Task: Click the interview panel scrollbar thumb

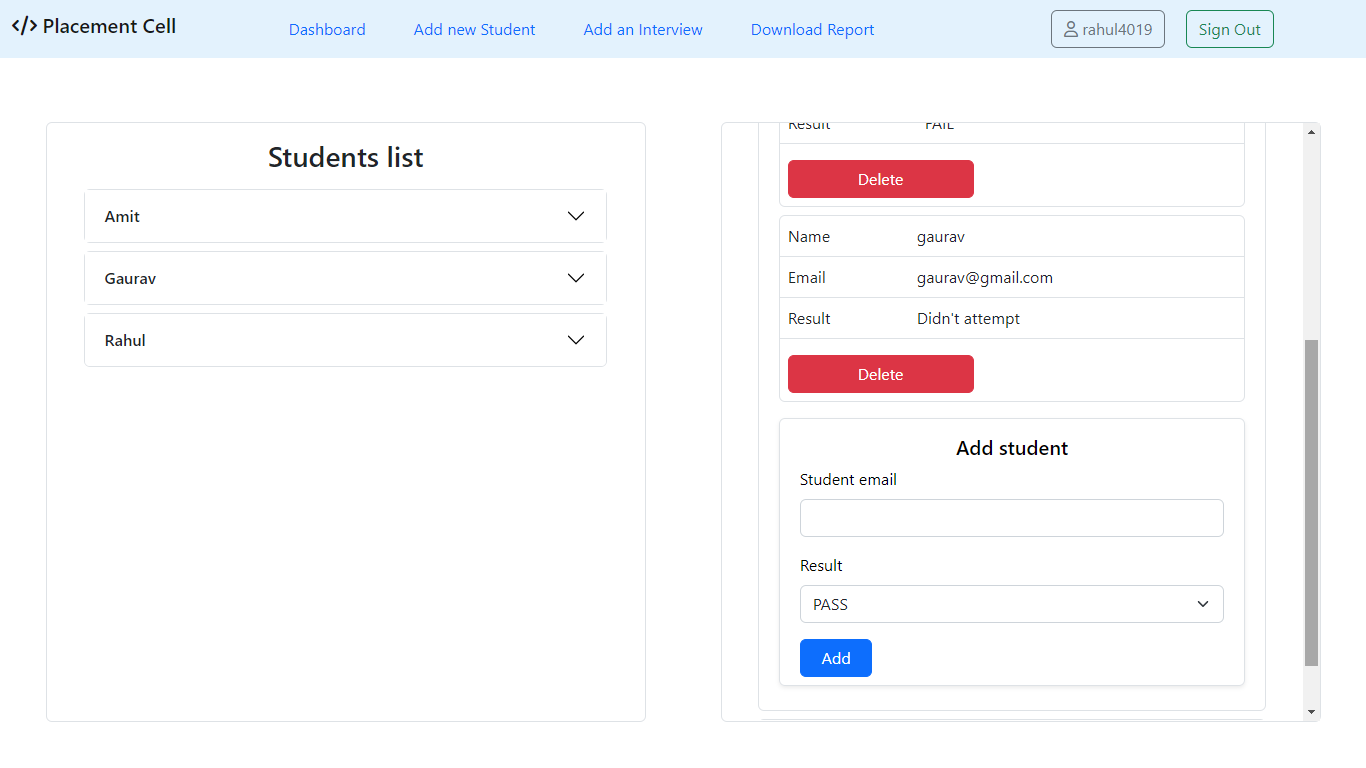Action: [x=1312, y=503]
